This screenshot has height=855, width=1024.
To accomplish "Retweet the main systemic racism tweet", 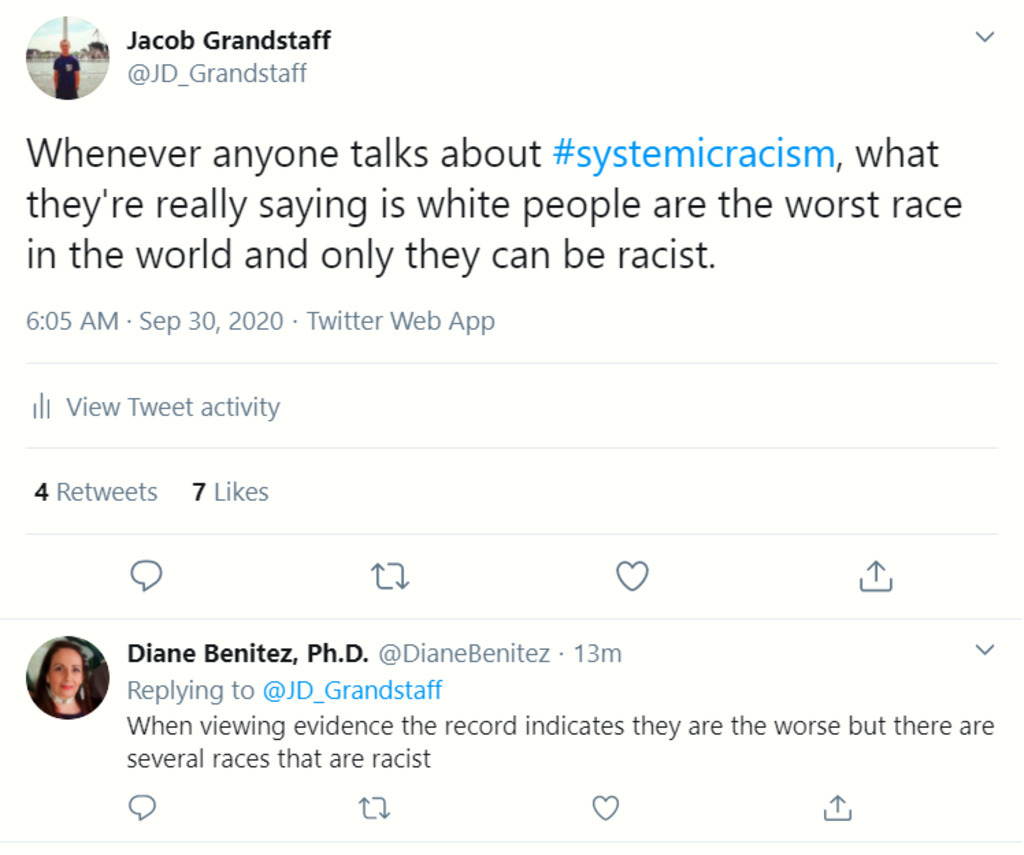I will click(x=390, y=576).
